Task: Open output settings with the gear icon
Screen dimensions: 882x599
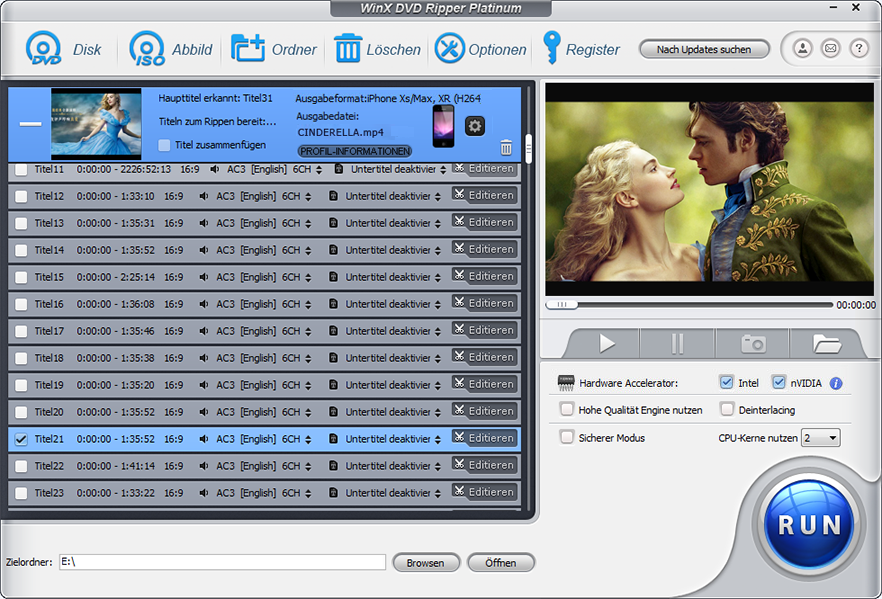Action: 474,125
